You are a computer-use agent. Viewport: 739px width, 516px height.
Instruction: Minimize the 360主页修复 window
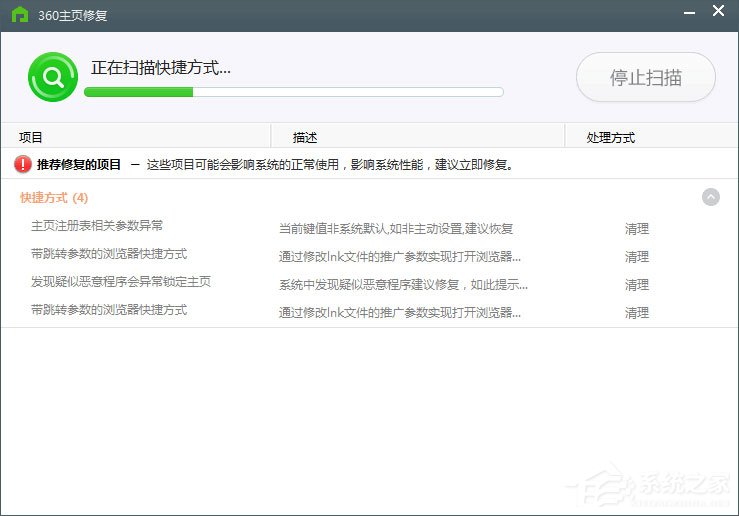click(x=690, y=12)
